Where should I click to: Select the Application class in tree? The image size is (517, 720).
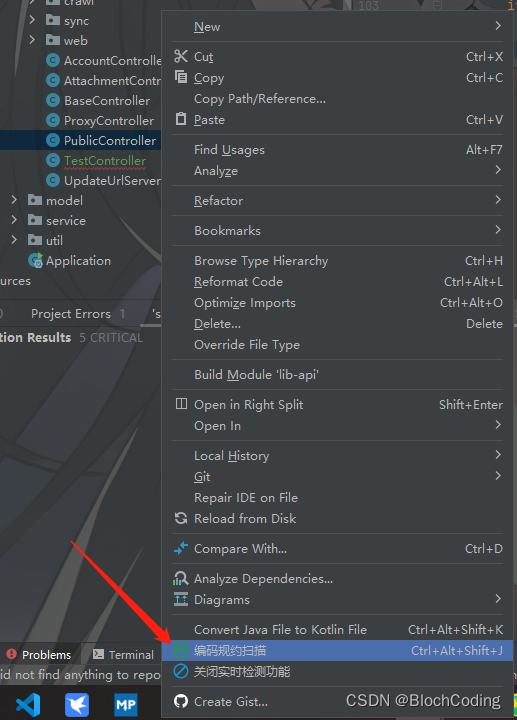tap(80, 260)
